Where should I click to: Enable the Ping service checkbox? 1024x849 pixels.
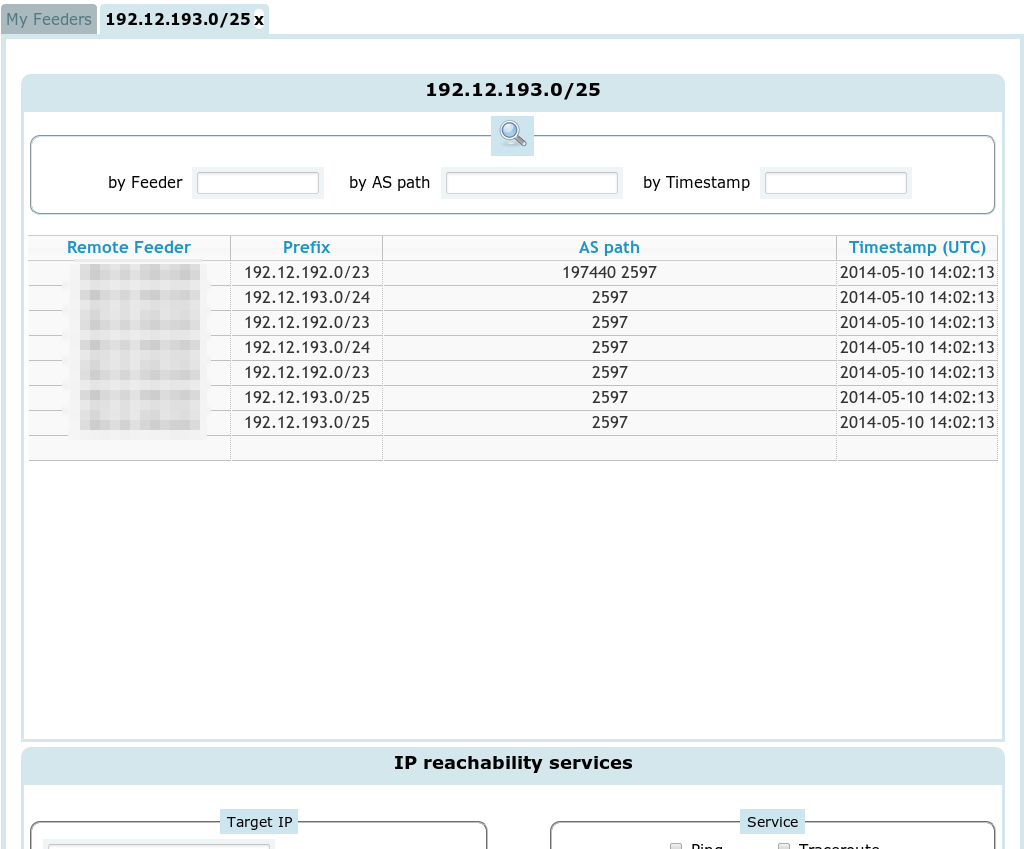coord(677,846)
